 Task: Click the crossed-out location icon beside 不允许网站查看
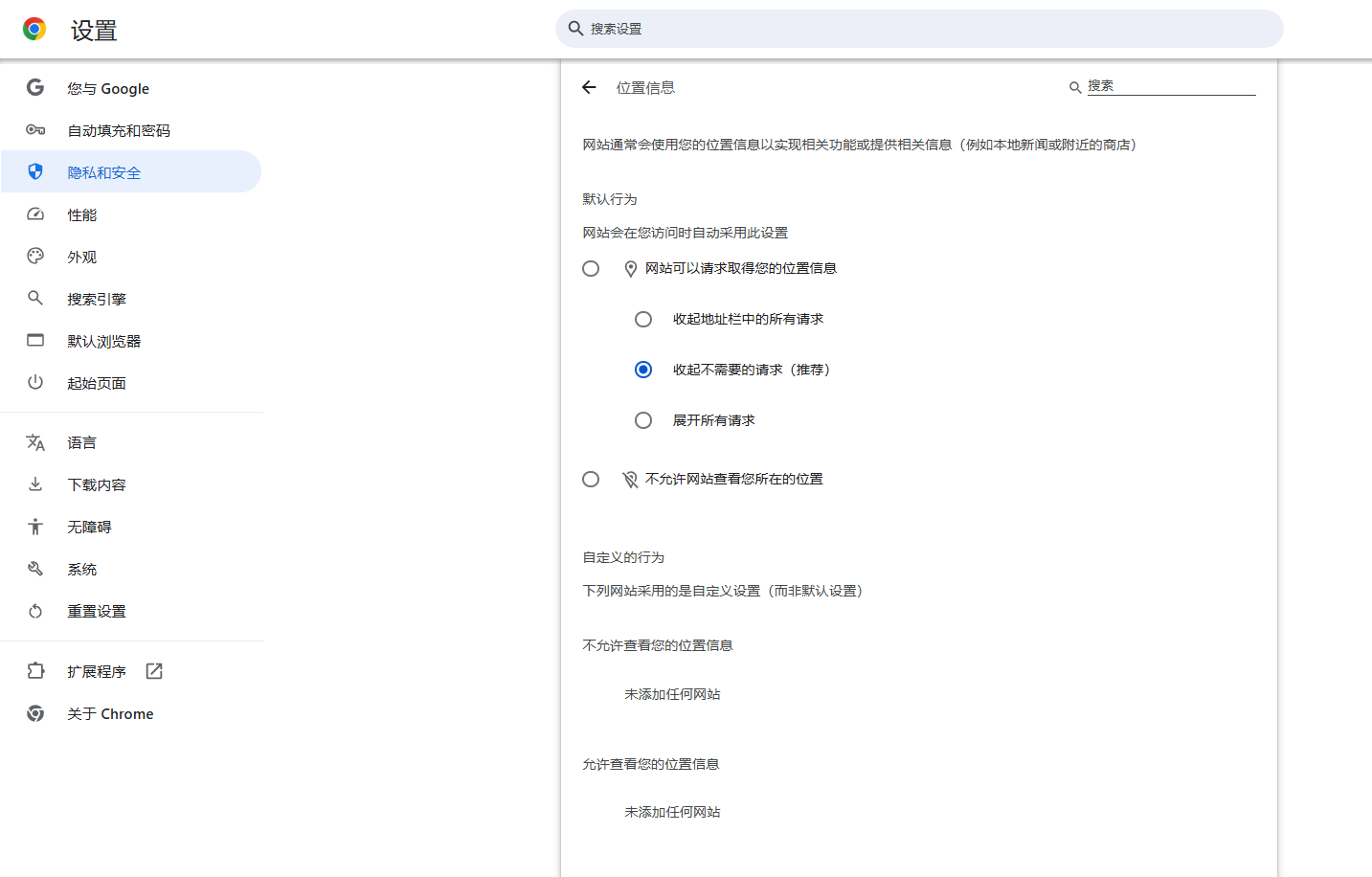[x=630, y=480]
